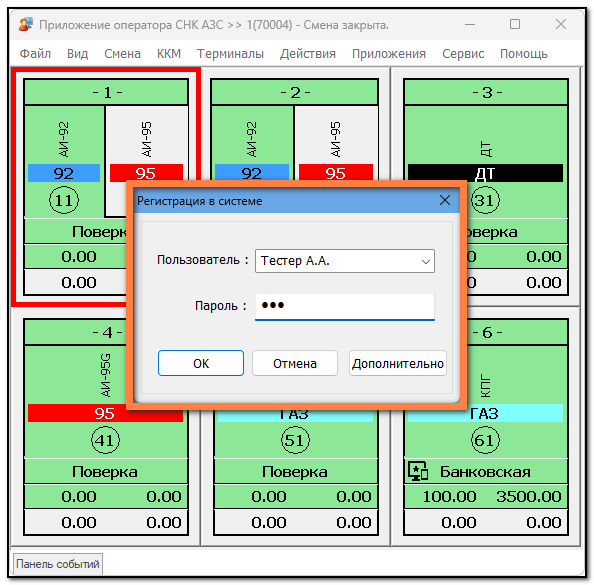The image size is (594, 585).
Task: Click the Дополнительно button
Action: (398, 363)
